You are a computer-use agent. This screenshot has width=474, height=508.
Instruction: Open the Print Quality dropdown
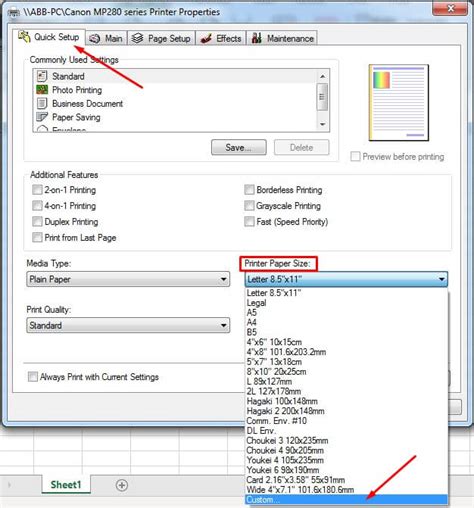pyautogui.click(x=128, y=325)
